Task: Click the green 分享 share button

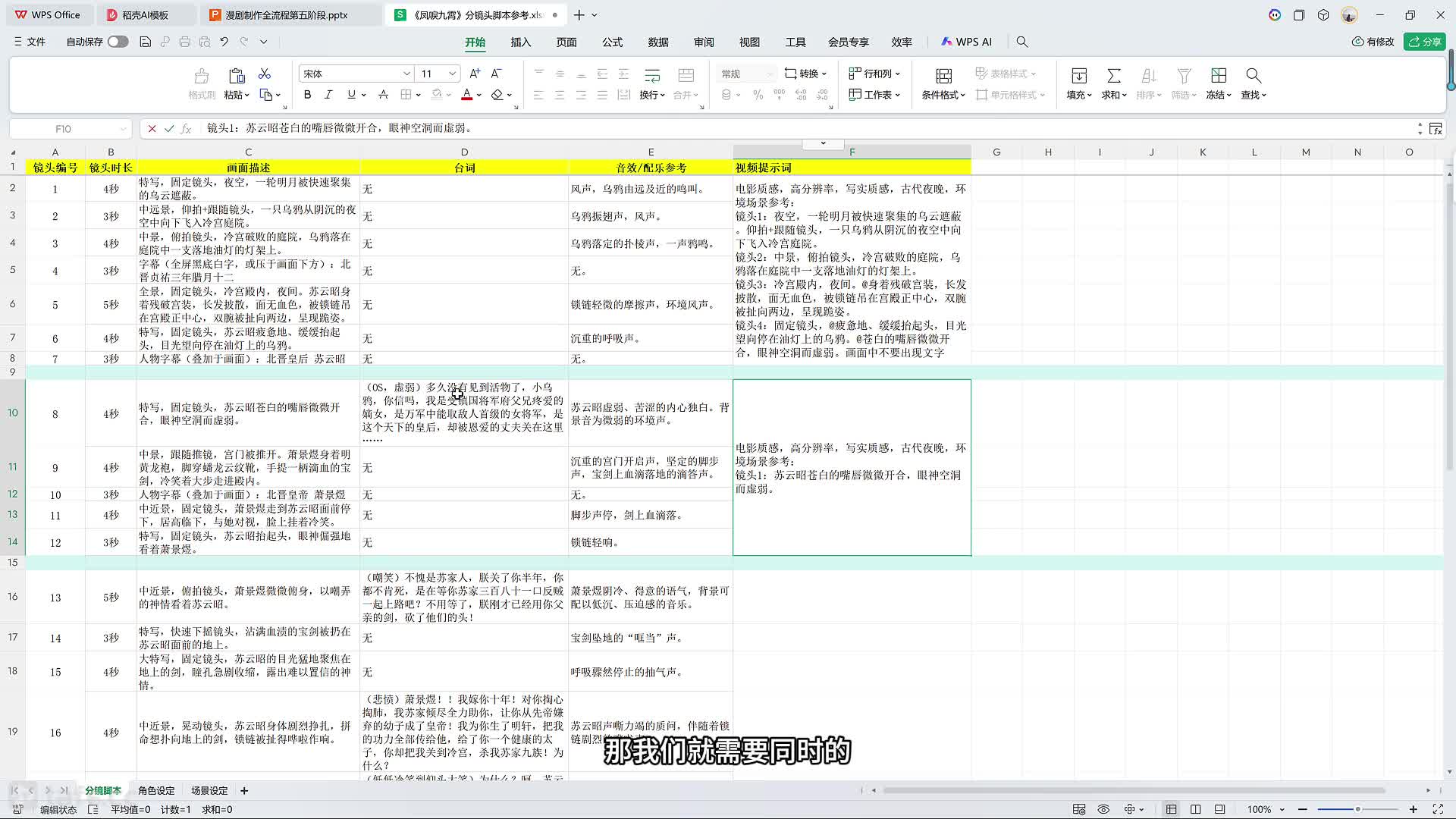Action: point(1424,42)
